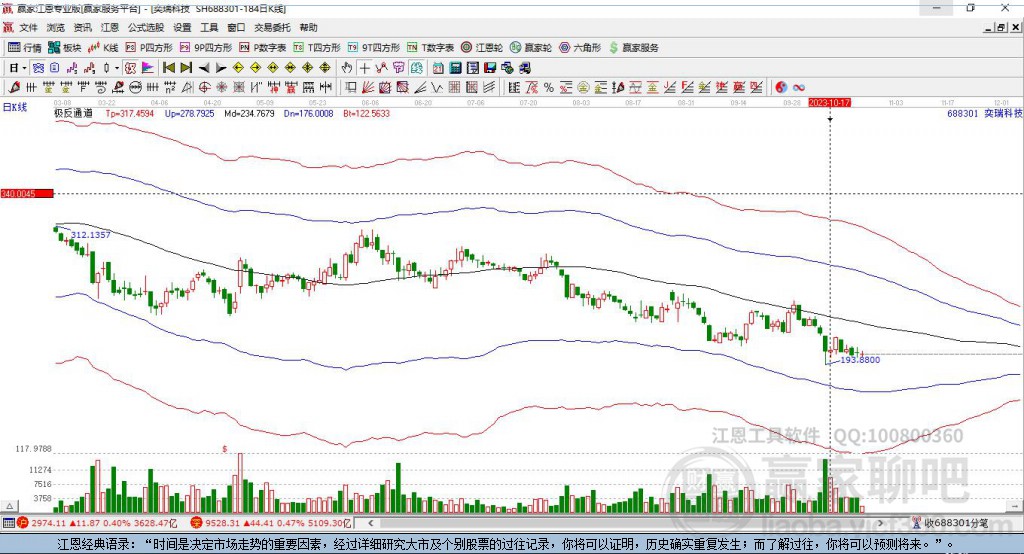The image size is (1024, 554).
Task: Open the 江恩 menu
Action: 110,27
